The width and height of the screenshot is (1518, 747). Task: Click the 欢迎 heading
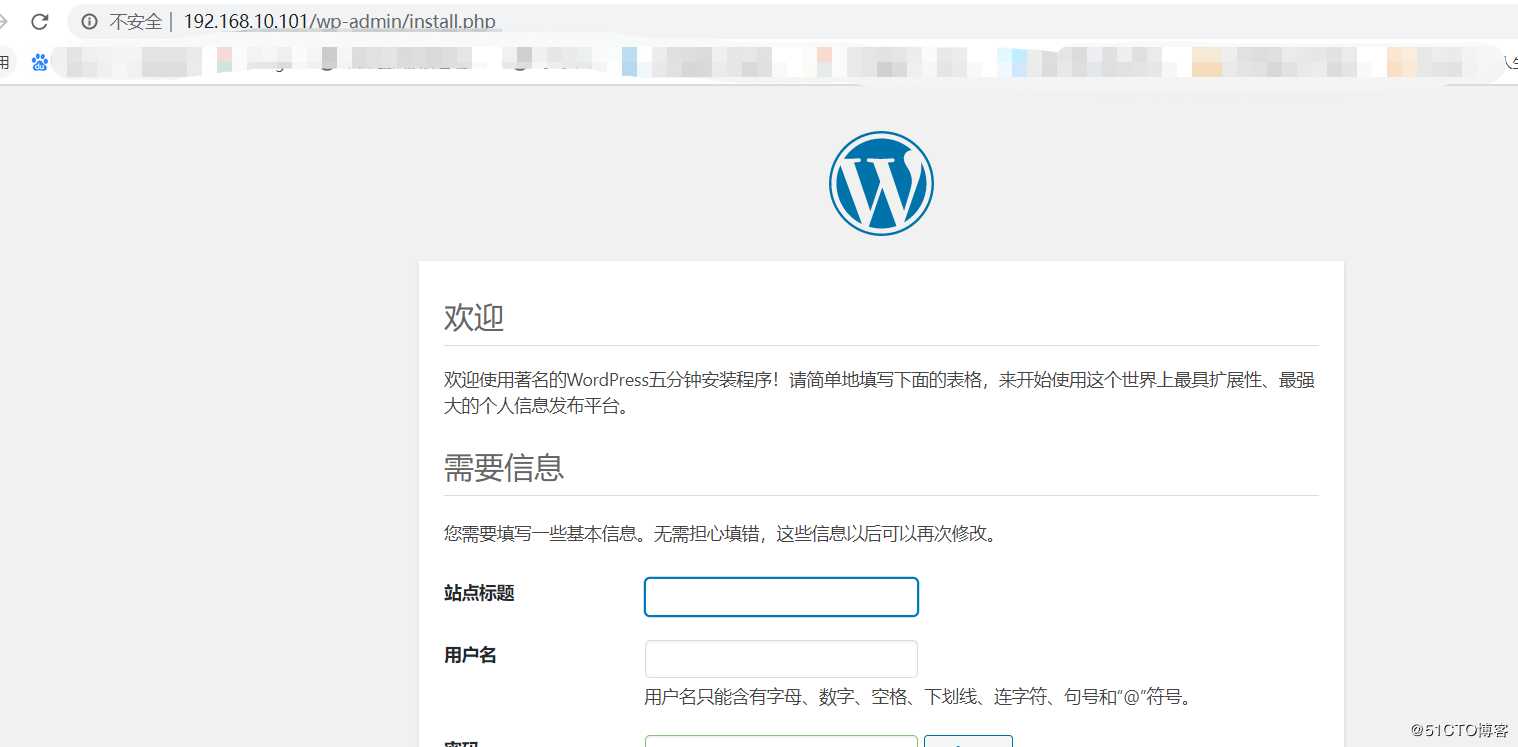pyautogui.click(x=474, y=318)
